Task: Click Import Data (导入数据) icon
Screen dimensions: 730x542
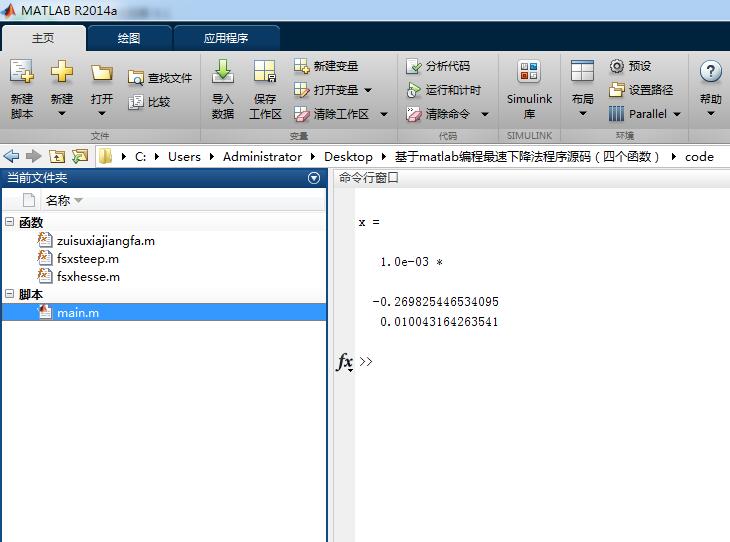Action: (223, 72)
